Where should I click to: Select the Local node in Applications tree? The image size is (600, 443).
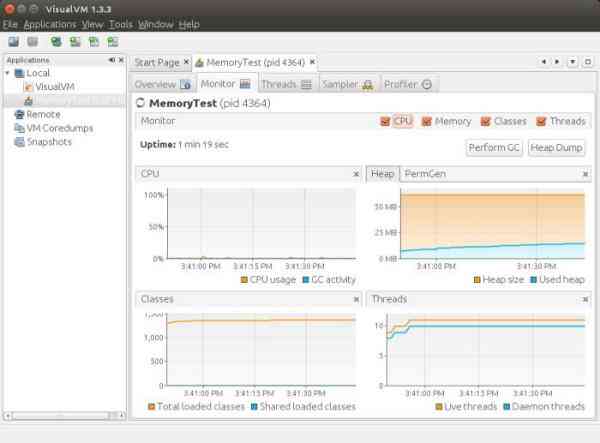tap(38, 73)
